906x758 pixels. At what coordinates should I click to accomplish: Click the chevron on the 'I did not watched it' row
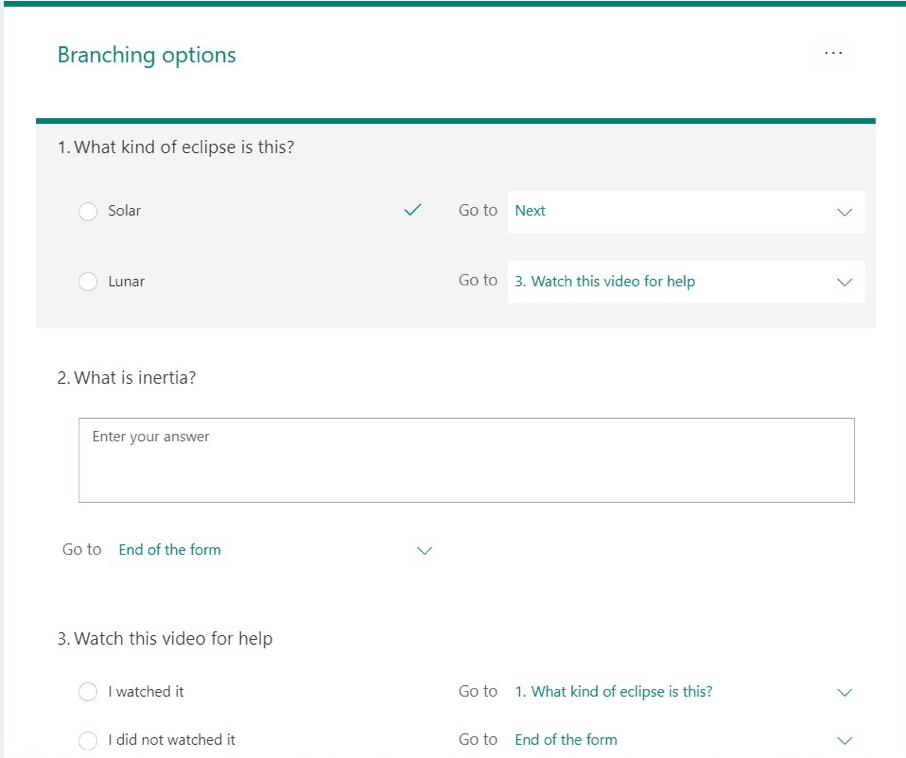844,740
